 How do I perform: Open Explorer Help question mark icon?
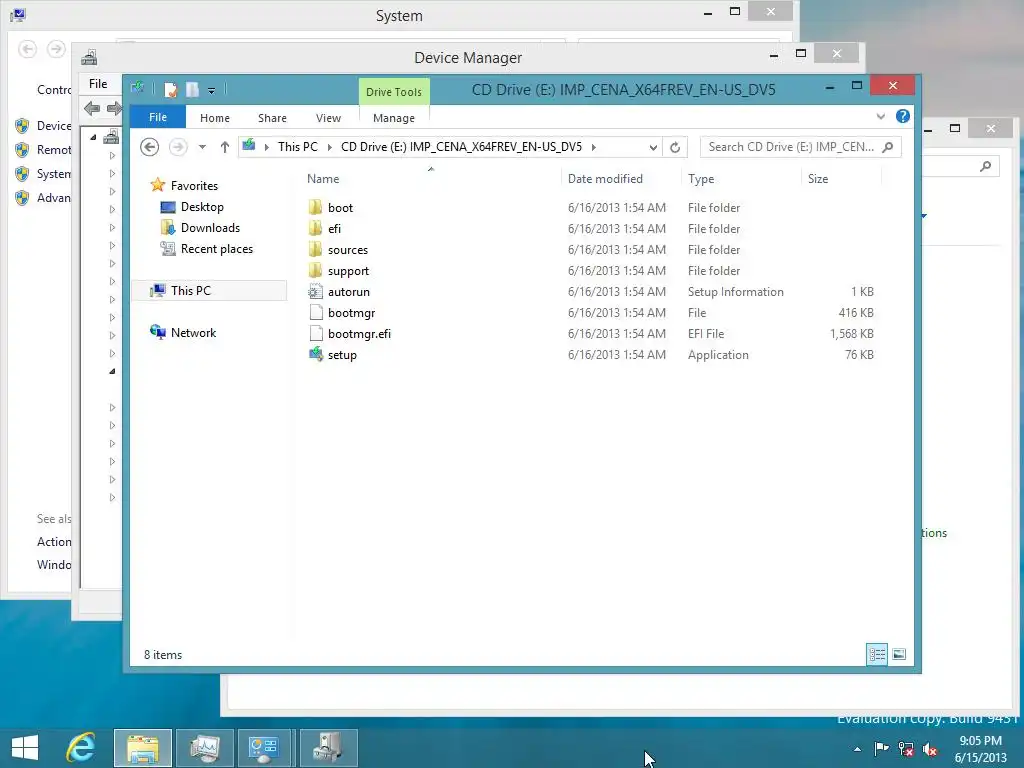pyautogui.click(x=903, y=116)
